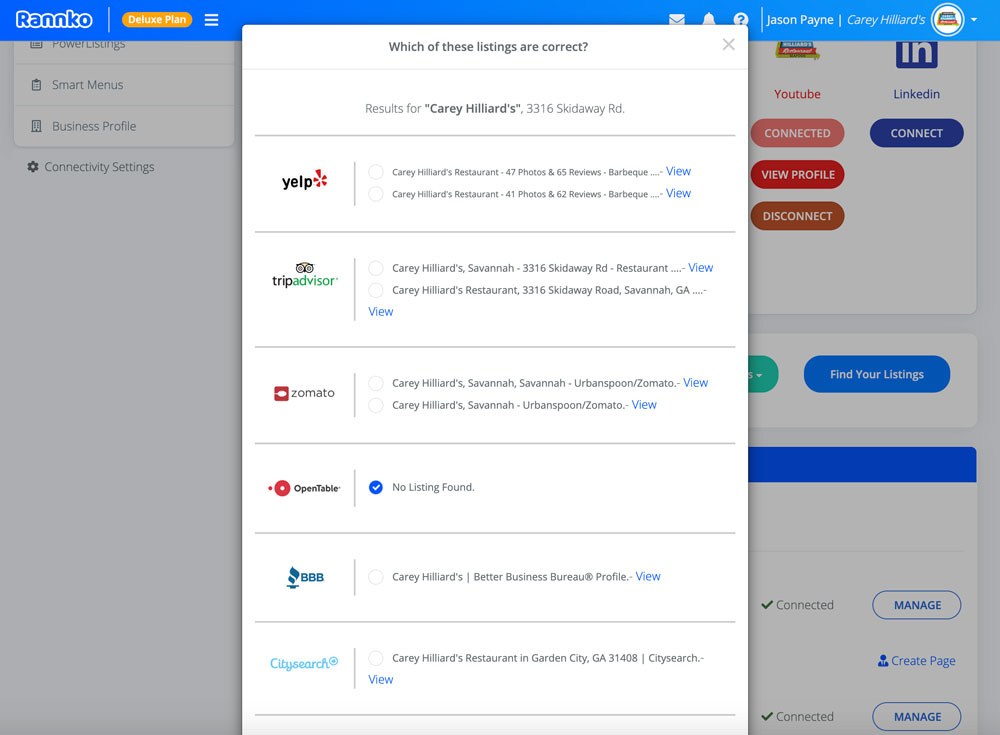This screenshot has height=735, width=1000.
Task: Open the hamburger menu icon
Action: click(x=211, y=20)
